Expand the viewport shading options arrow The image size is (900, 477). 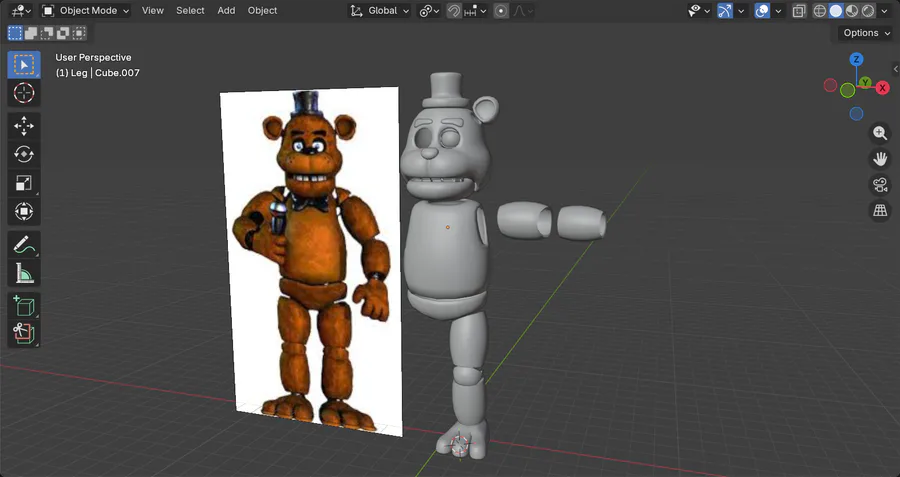[884, 11]
